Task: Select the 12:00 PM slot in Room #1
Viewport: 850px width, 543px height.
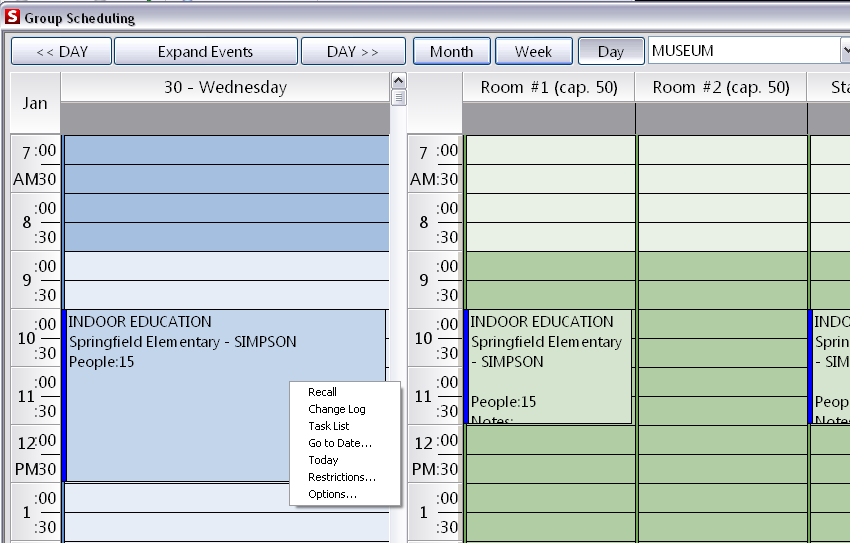Action: pos(550,440)
